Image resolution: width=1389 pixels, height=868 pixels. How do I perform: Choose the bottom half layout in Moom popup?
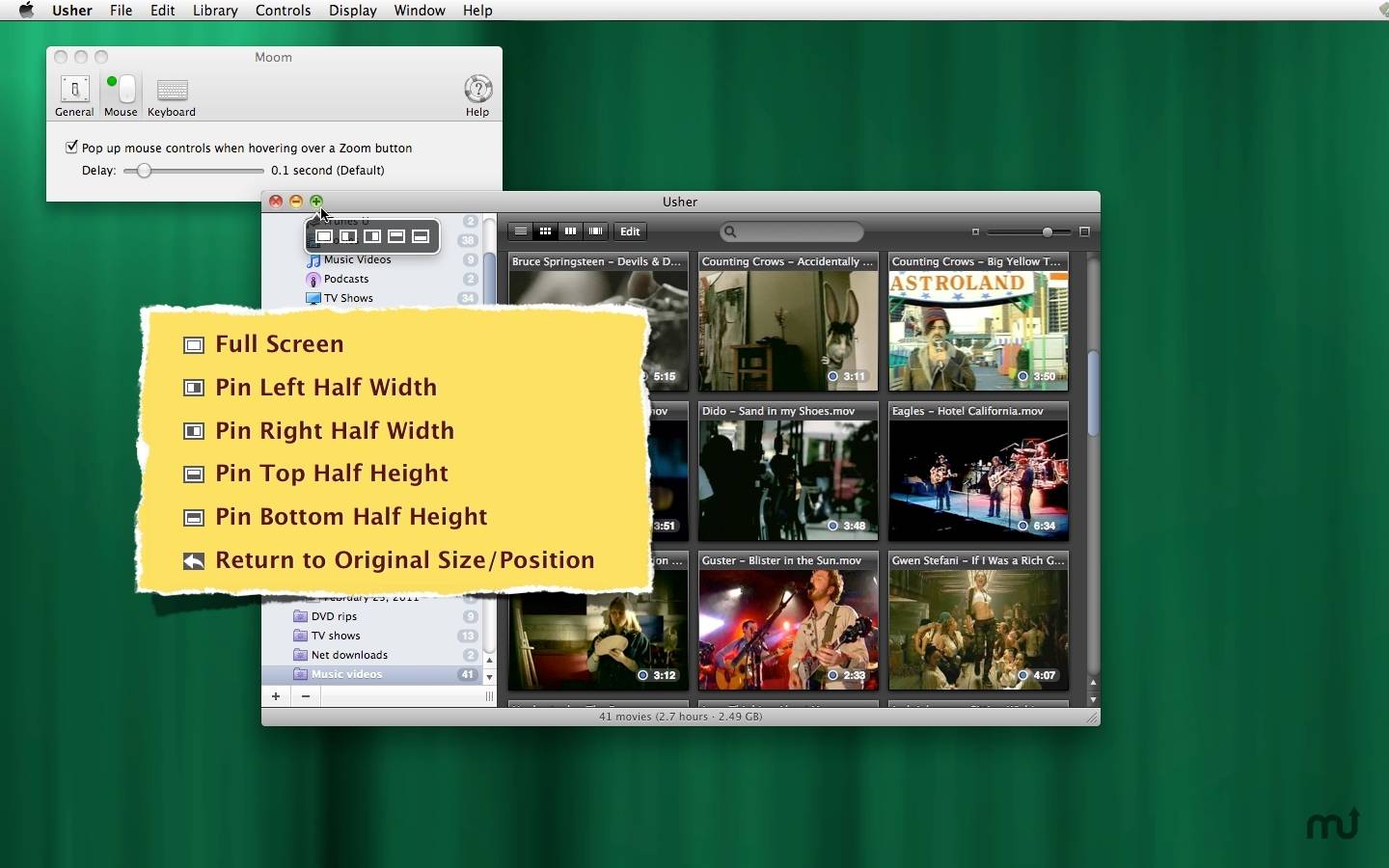(421, 236)
